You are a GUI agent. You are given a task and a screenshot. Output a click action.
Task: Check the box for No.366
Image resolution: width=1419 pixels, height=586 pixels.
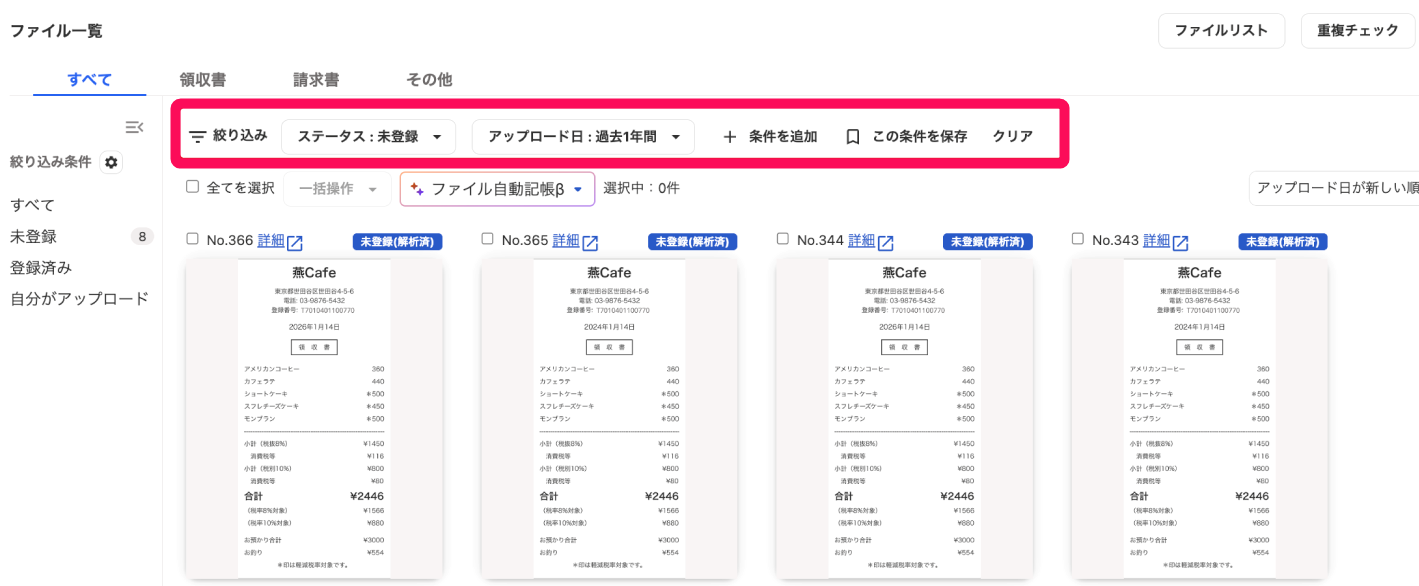point(193,239)
